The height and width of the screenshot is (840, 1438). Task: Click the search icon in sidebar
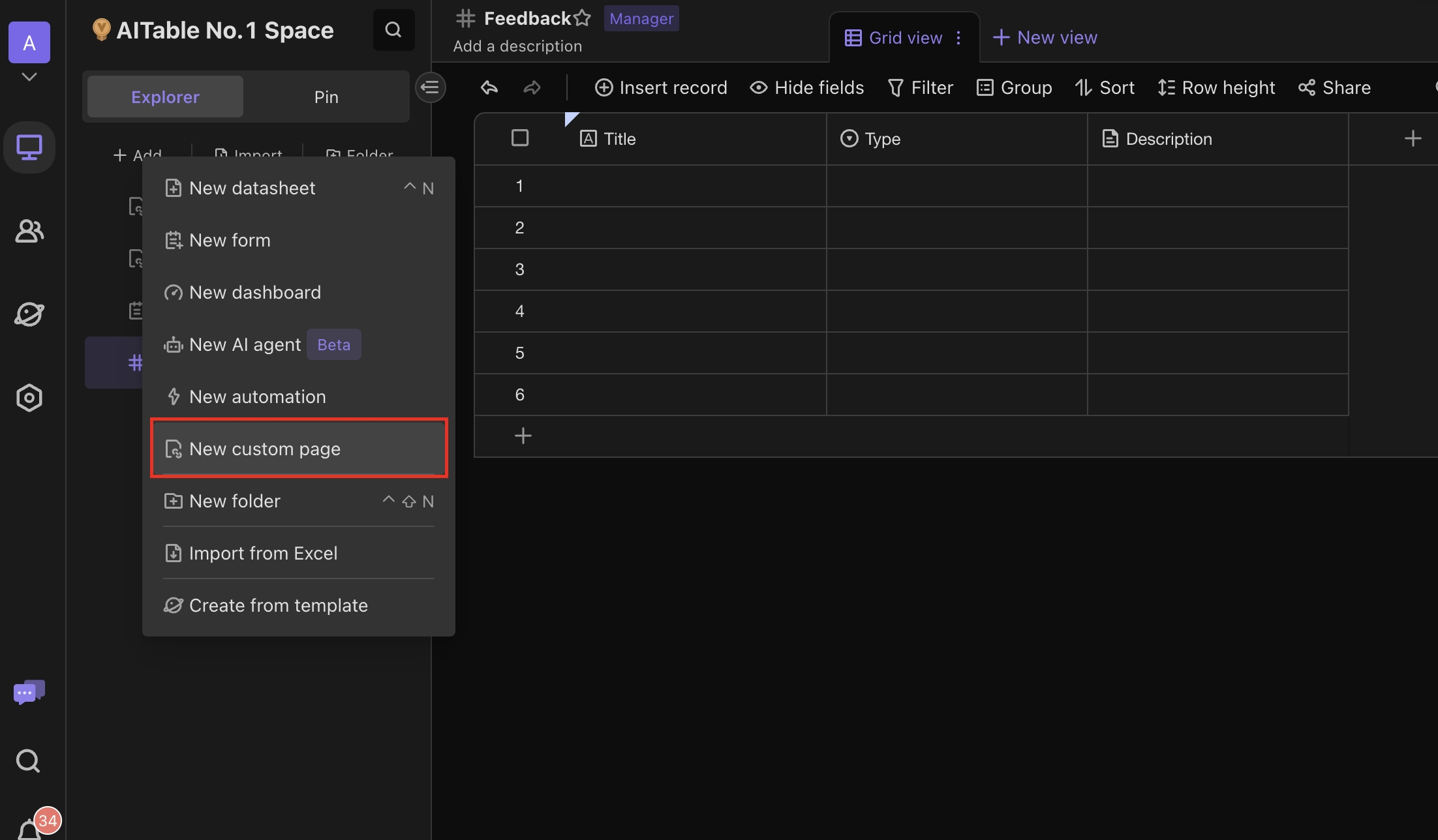click(x=28, y=760)
